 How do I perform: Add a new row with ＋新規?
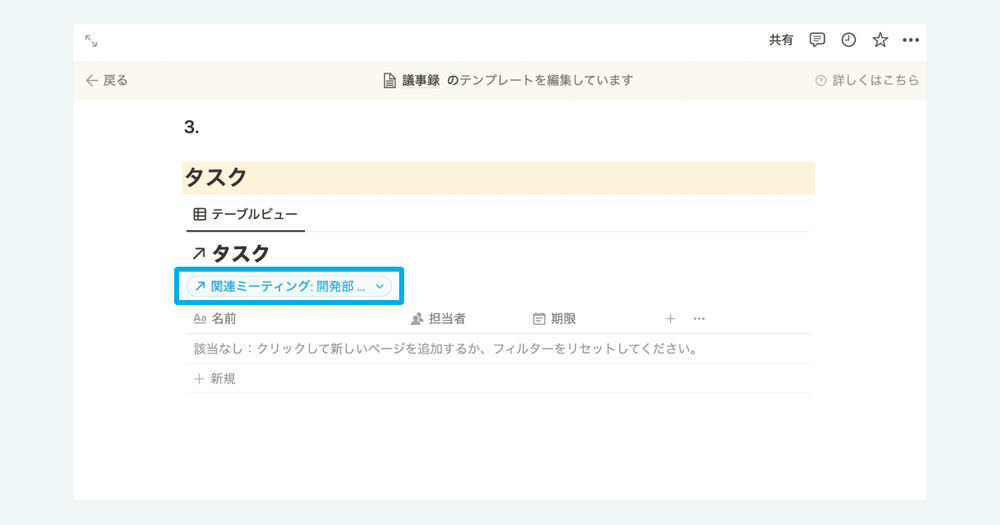(215, 379)
